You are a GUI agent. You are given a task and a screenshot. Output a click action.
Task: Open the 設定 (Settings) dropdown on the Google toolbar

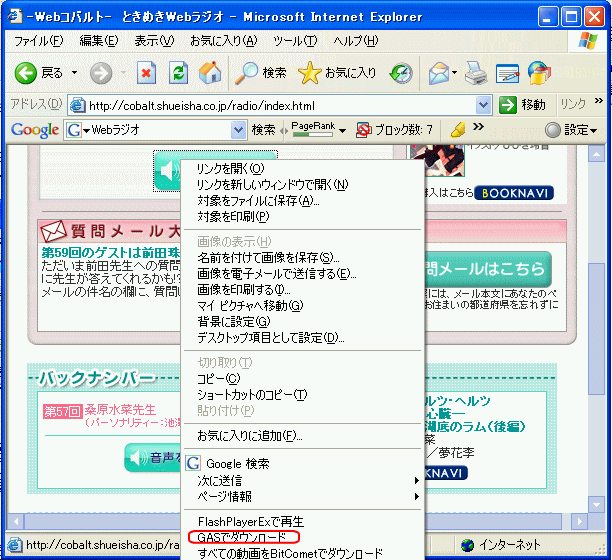pos(571,130)
